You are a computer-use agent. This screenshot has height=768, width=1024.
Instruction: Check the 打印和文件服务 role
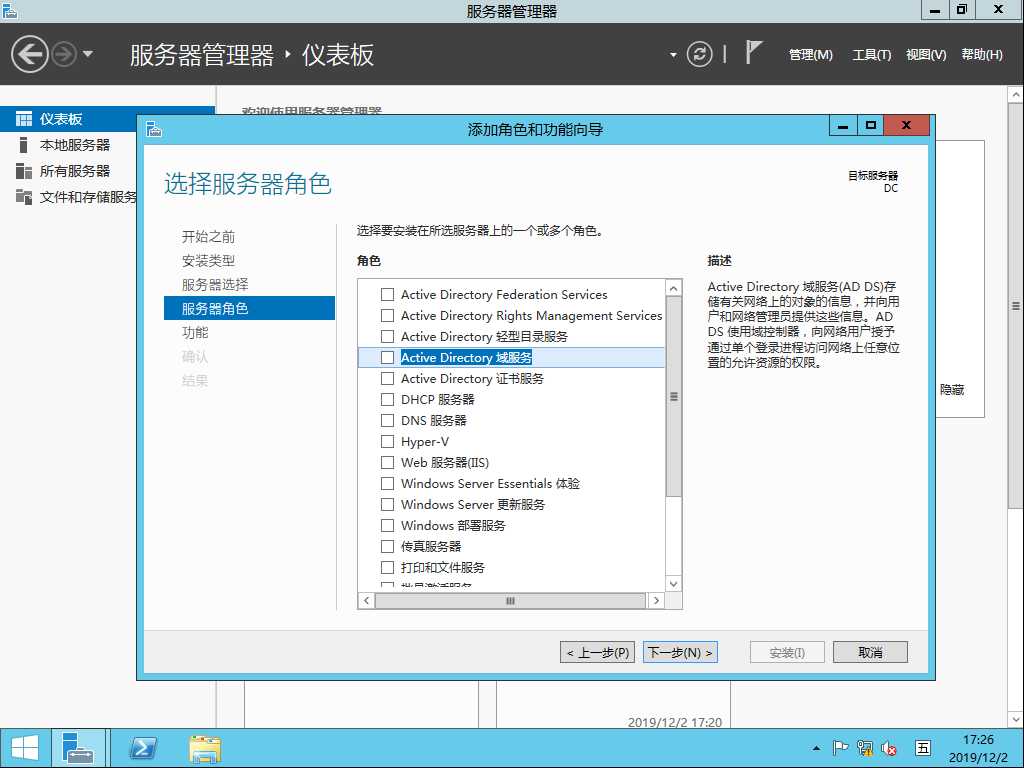coord(387,568)
